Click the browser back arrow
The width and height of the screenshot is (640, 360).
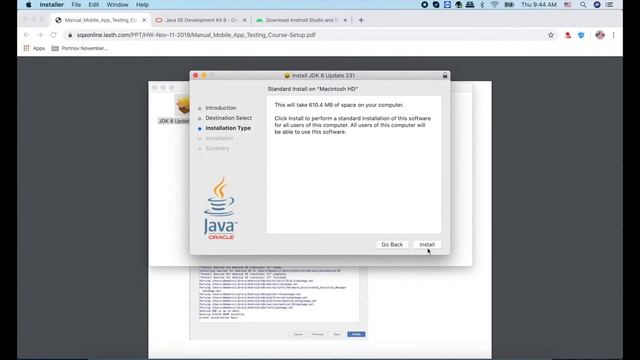[27, 35]
